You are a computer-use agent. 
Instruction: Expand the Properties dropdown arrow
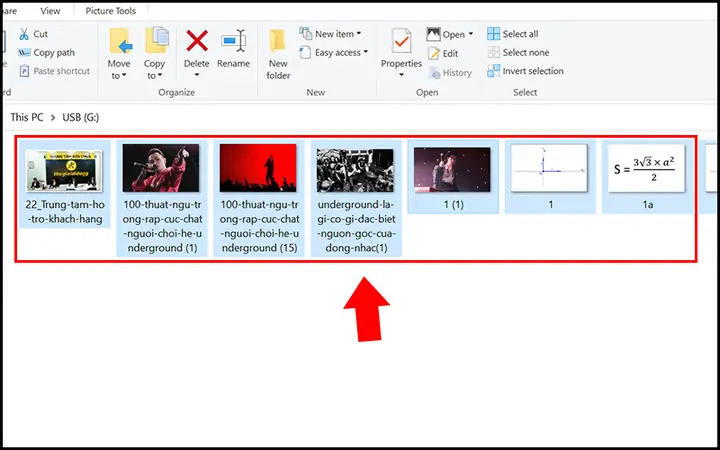pos(401,75)
